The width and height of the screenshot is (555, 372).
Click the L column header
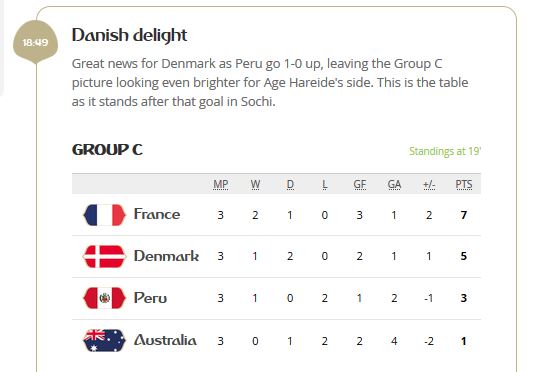coord(325,184)
